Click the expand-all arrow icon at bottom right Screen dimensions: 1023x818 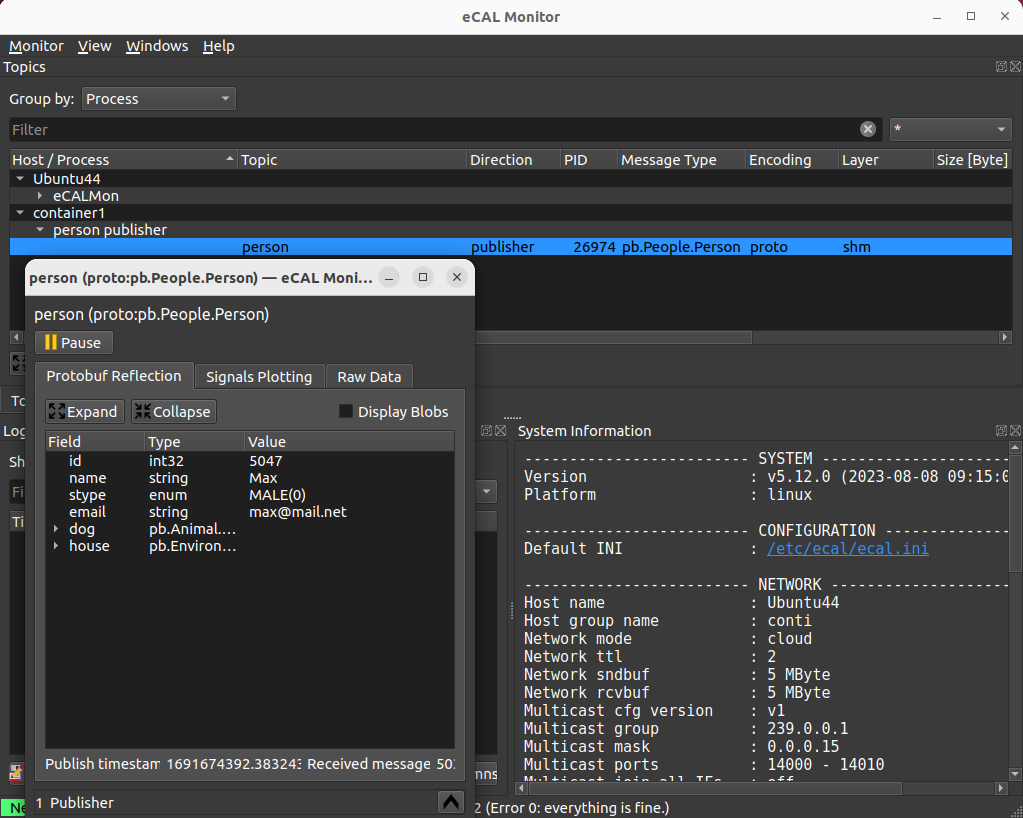point(450,801)
